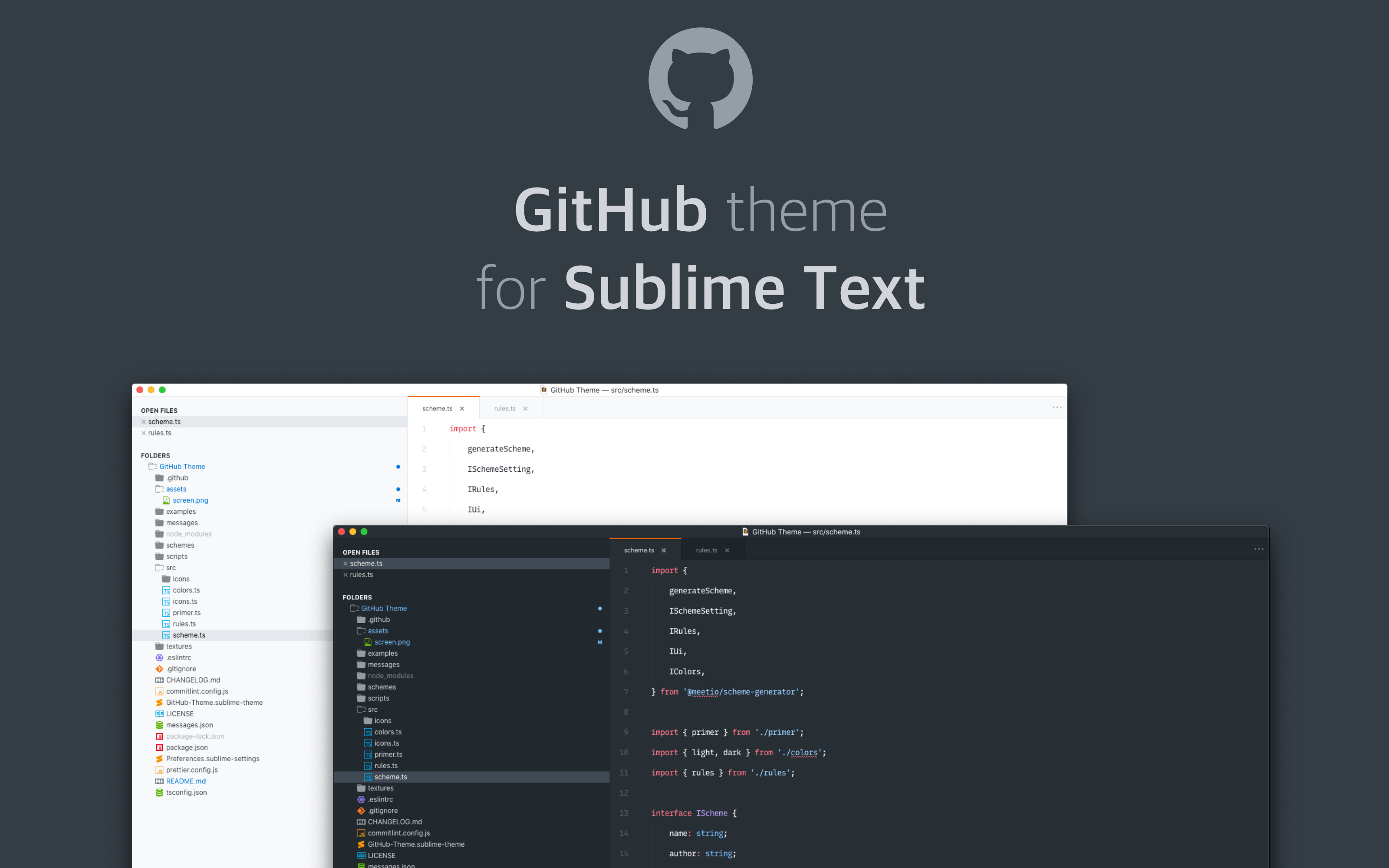The width and height of the screenshot is (1389, 868).
Task: Click the TypeScript icon next to scheme.ts
Action: pyautogui.click(x=368, y=777)
